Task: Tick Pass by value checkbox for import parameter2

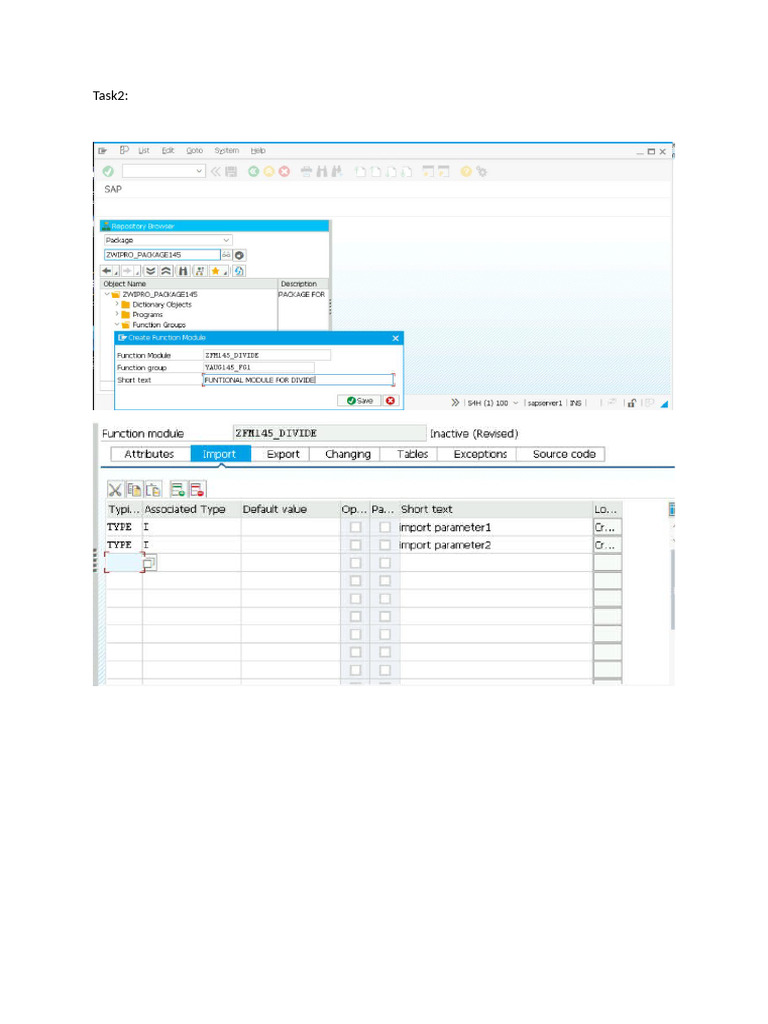Action: point(385,545)
